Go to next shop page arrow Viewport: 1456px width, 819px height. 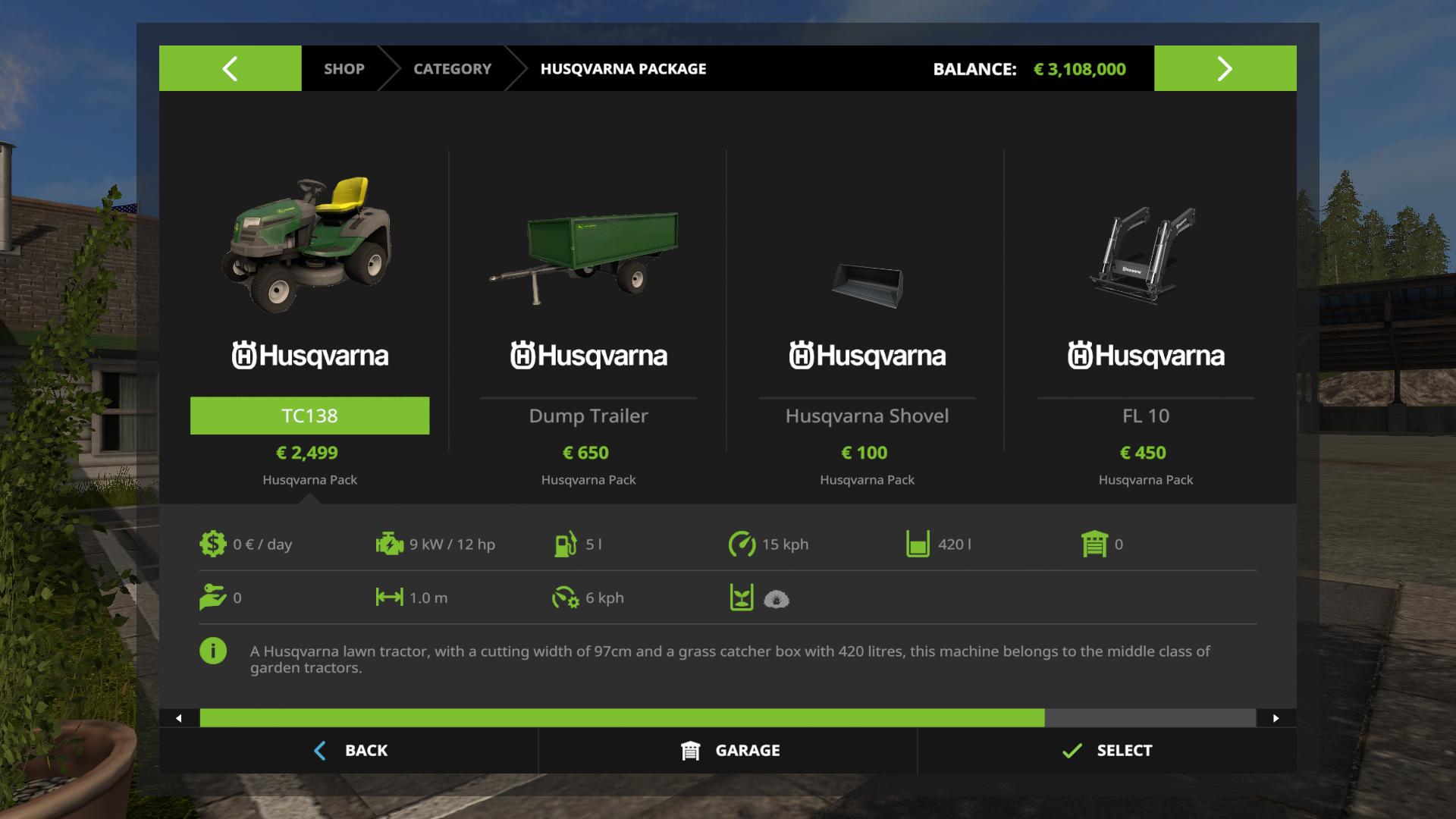[x=1225, y=68]
